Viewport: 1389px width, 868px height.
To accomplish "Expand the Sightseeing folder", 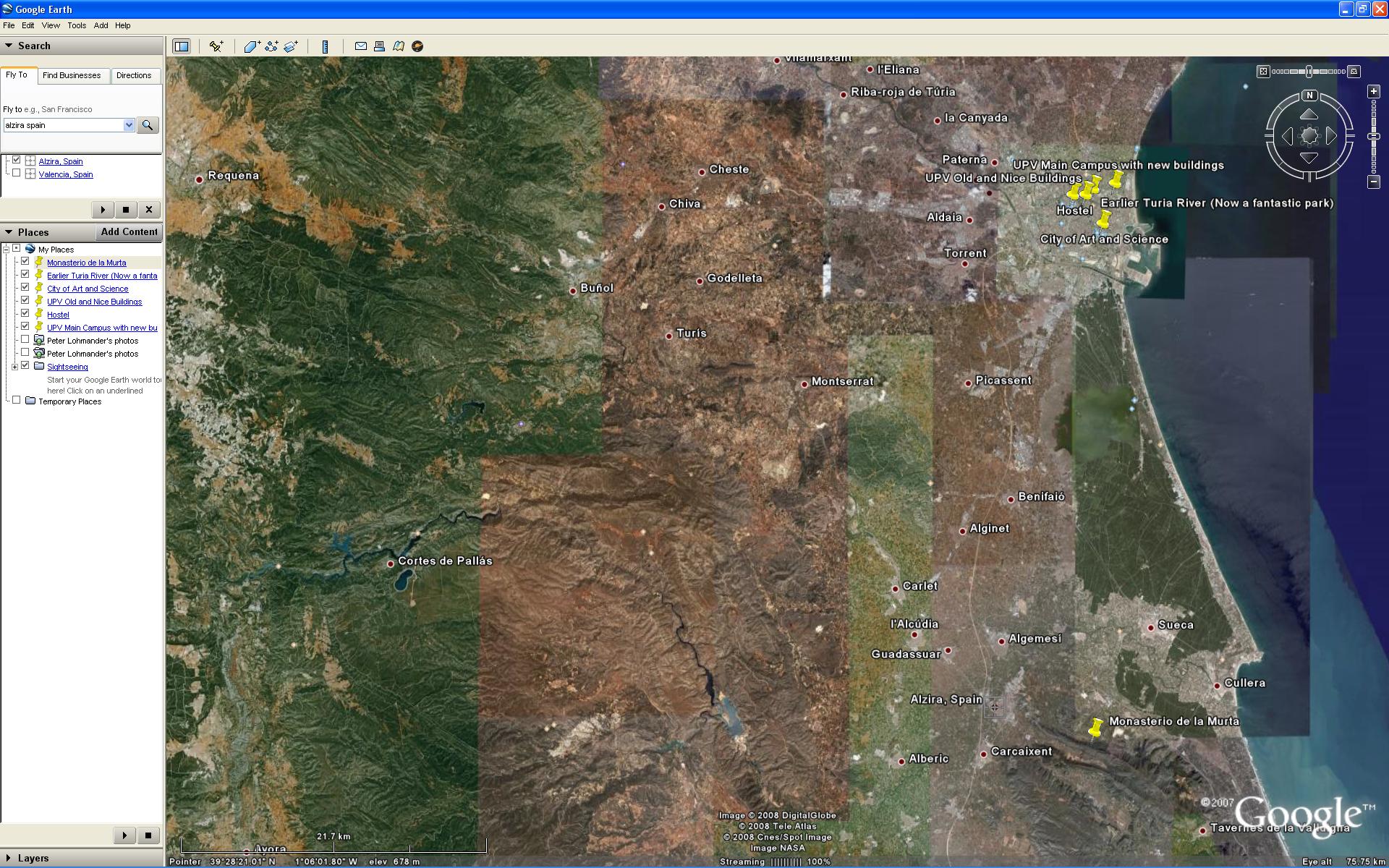I will click(x=14, y=367).
